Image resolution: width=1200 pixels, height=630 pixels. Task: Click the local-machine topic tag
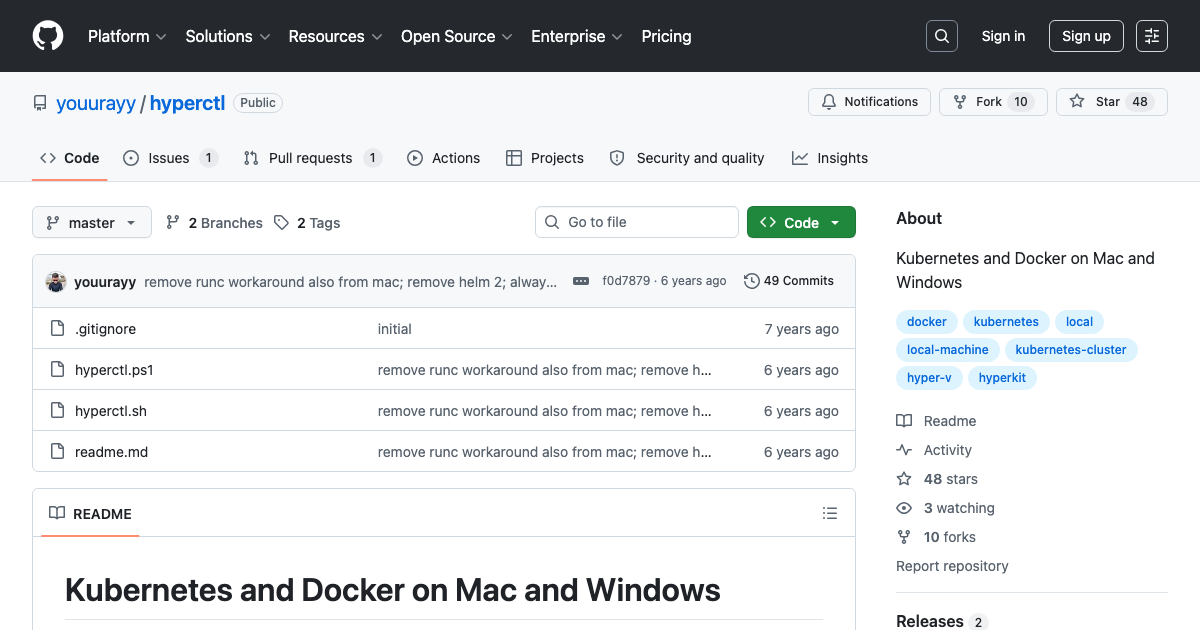click(x=947, y=350)
